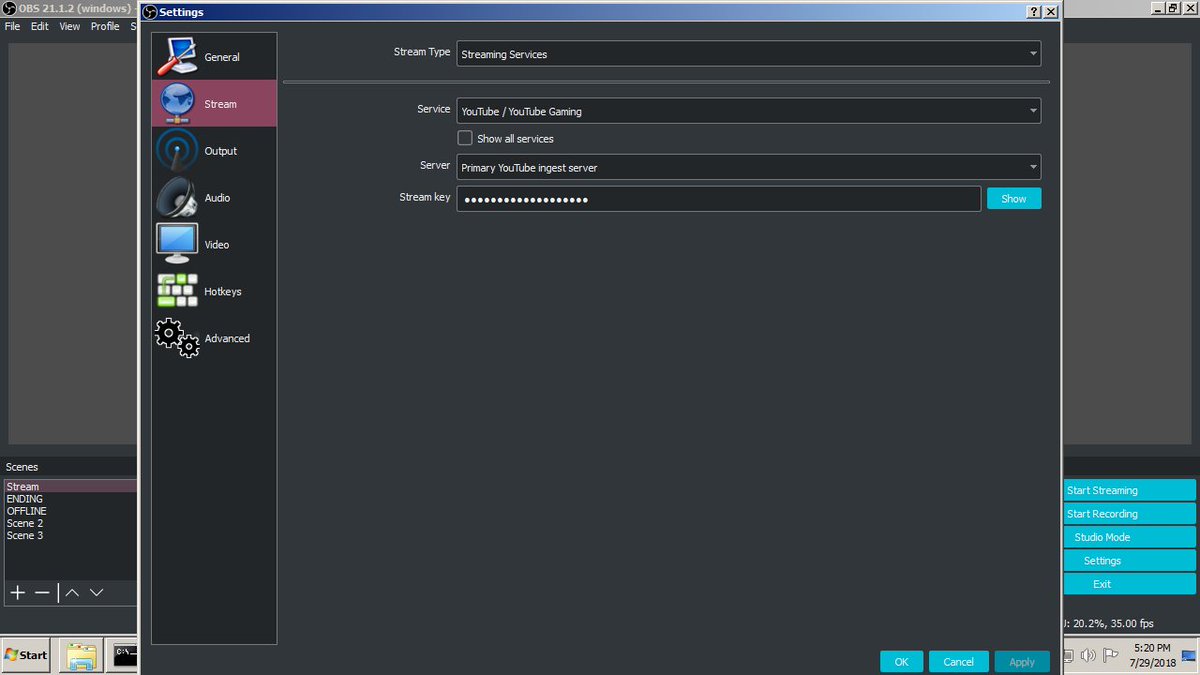Select Scene 2 in scenes list
This screenshot has width=1200, height=675.
pyautogui.click(x=69, y=523)
